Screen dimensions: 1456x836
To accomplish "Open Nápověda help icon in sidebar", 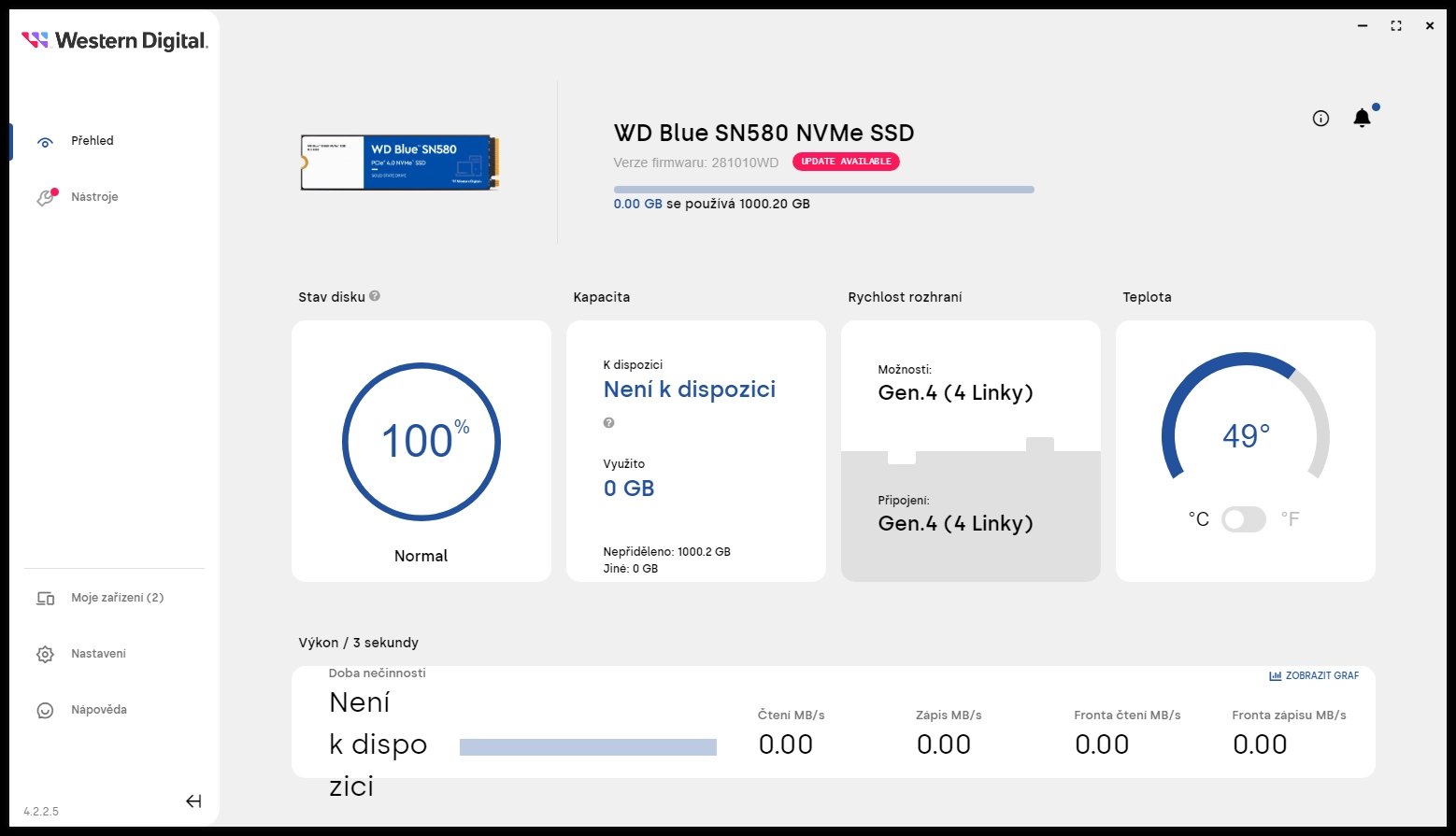I will tap(45, 710).
